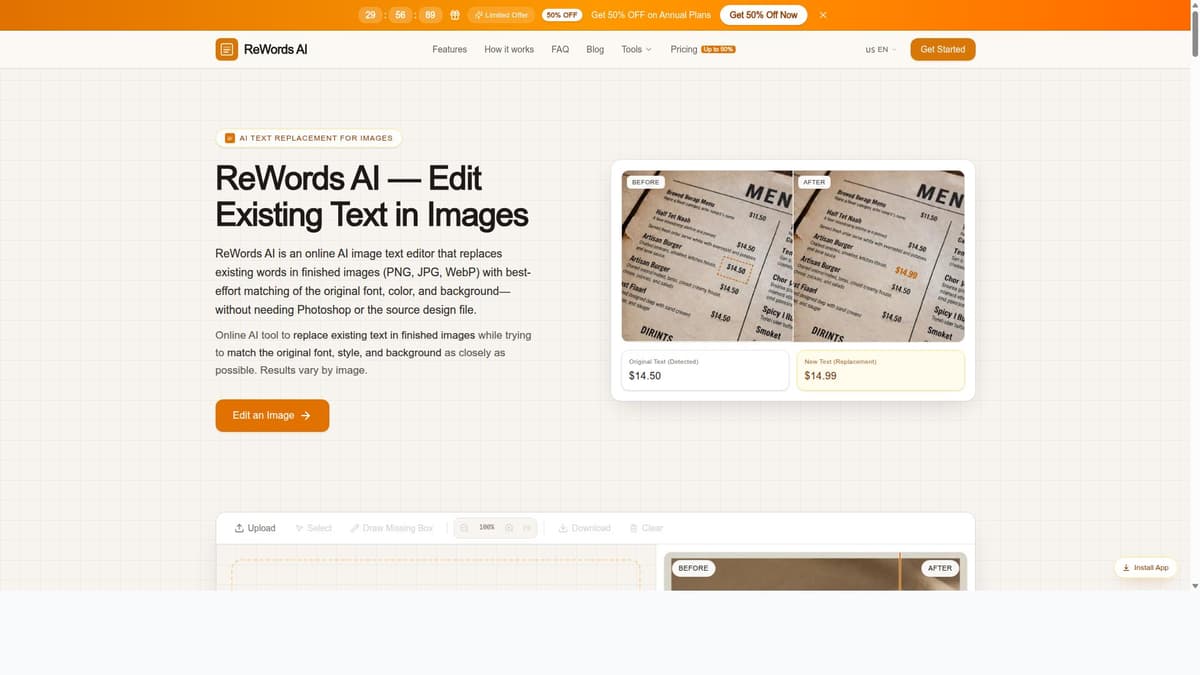Click the Edit an Image button

(272, 415)
